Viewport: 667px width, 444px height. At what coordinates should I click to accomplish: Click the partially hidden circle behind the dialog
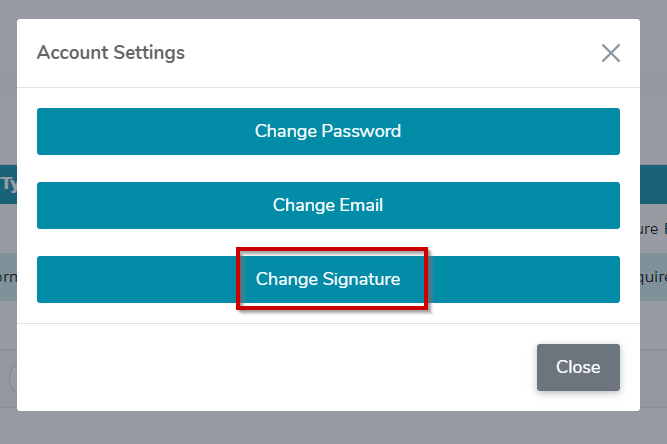pos(11,379)
